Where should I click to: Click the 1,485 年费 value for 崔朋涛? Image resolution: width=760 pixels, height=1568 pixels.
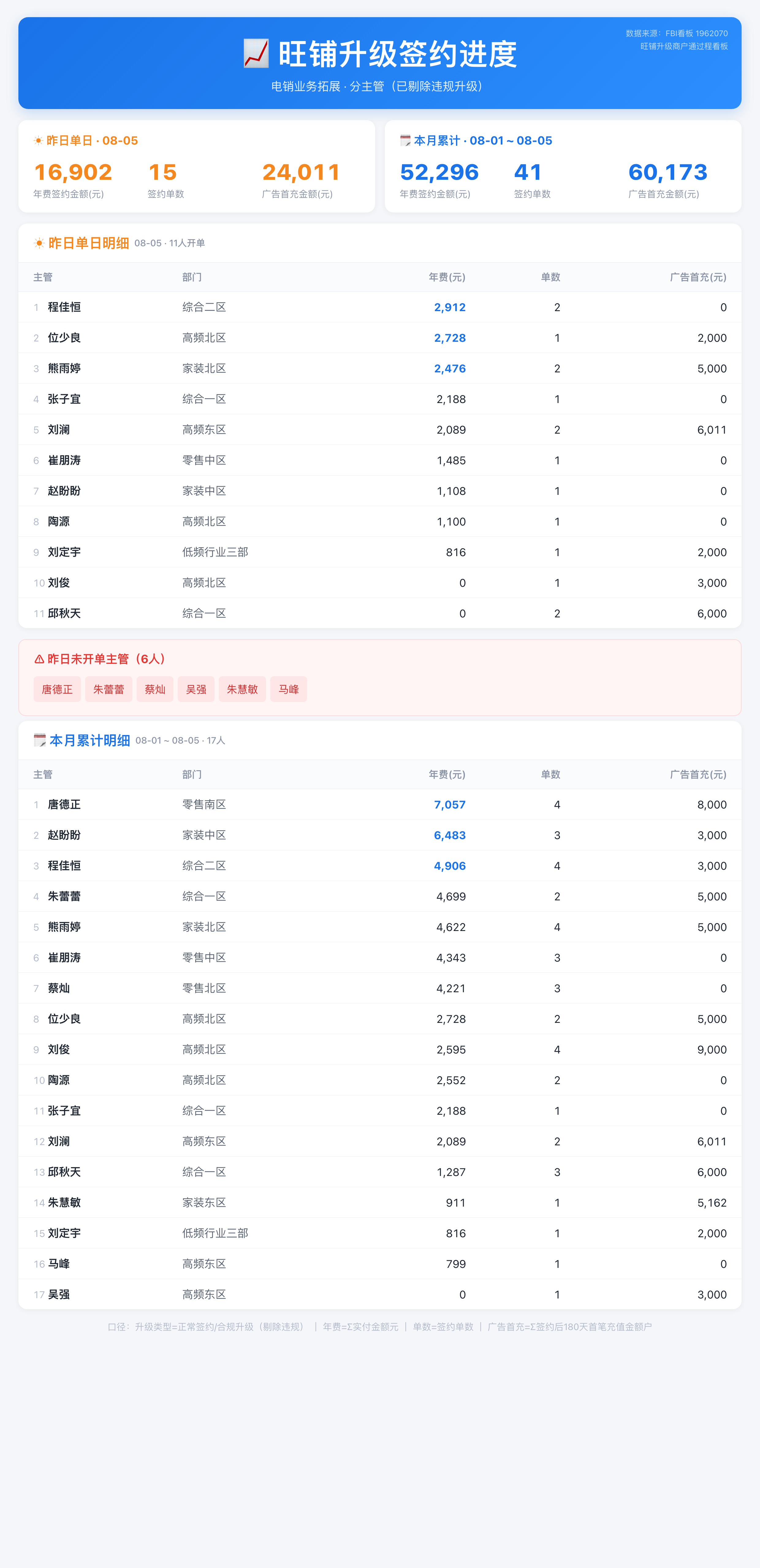451,461
